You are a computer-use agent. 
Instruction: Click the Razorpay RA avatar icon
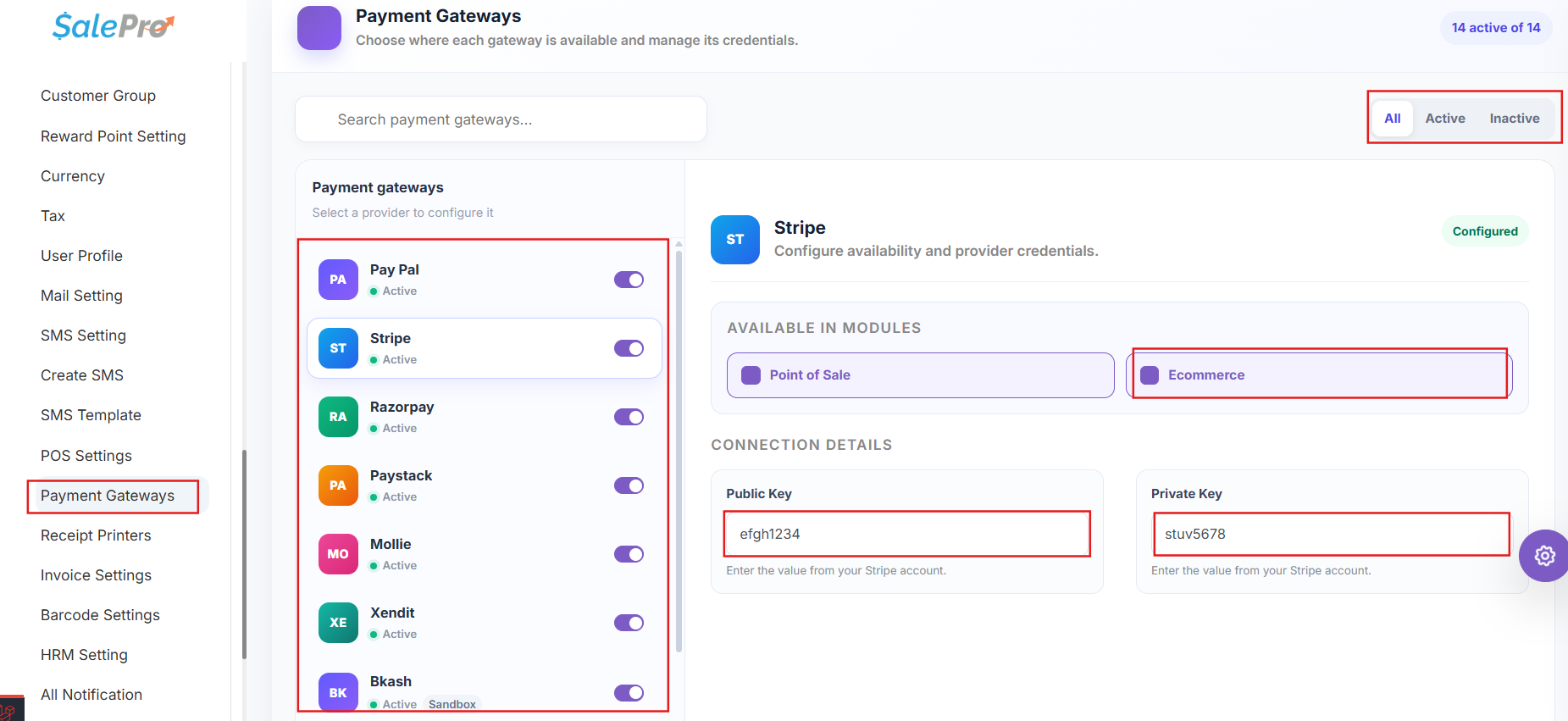point(338,417)
